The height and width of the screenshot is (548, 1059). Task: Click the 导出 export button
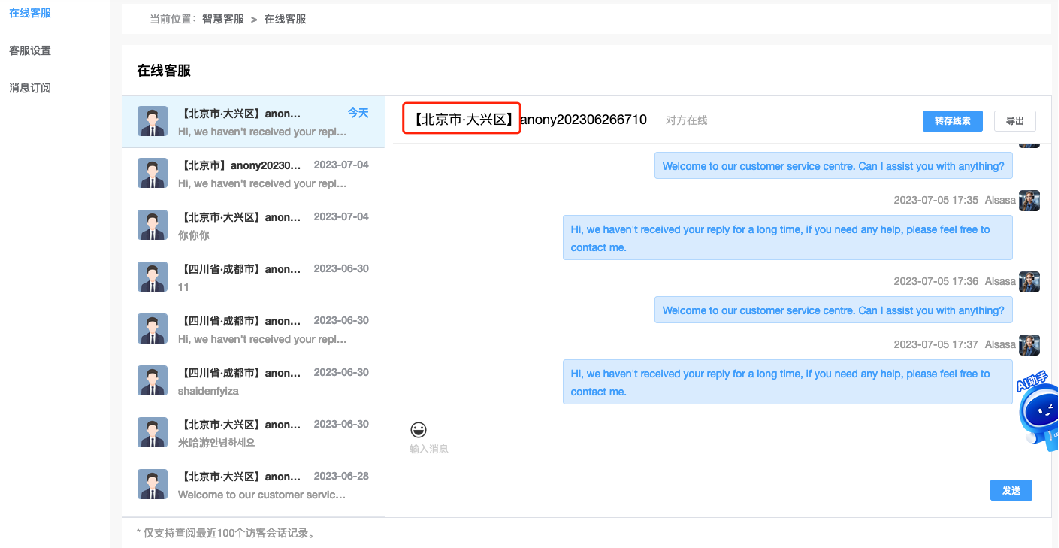coord(1014,122)
